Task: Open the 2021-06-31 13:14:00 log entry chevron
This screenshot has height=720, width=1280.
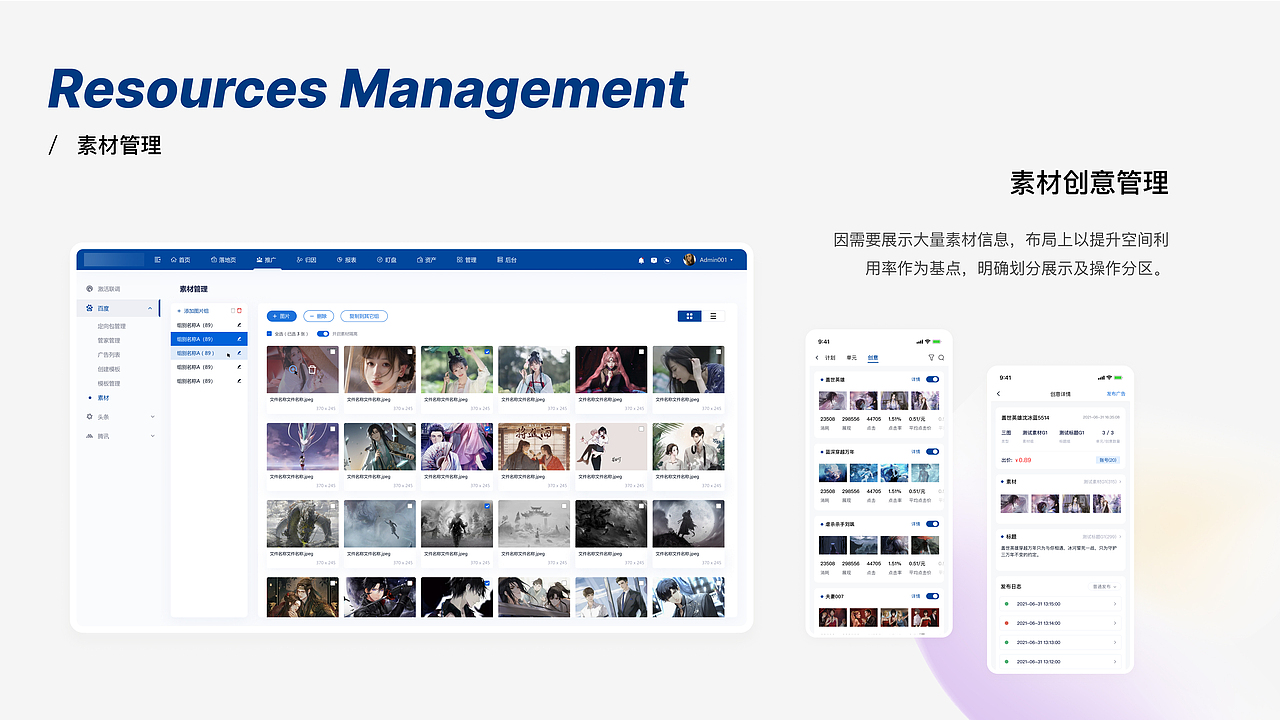Action: pos(1115,623)
